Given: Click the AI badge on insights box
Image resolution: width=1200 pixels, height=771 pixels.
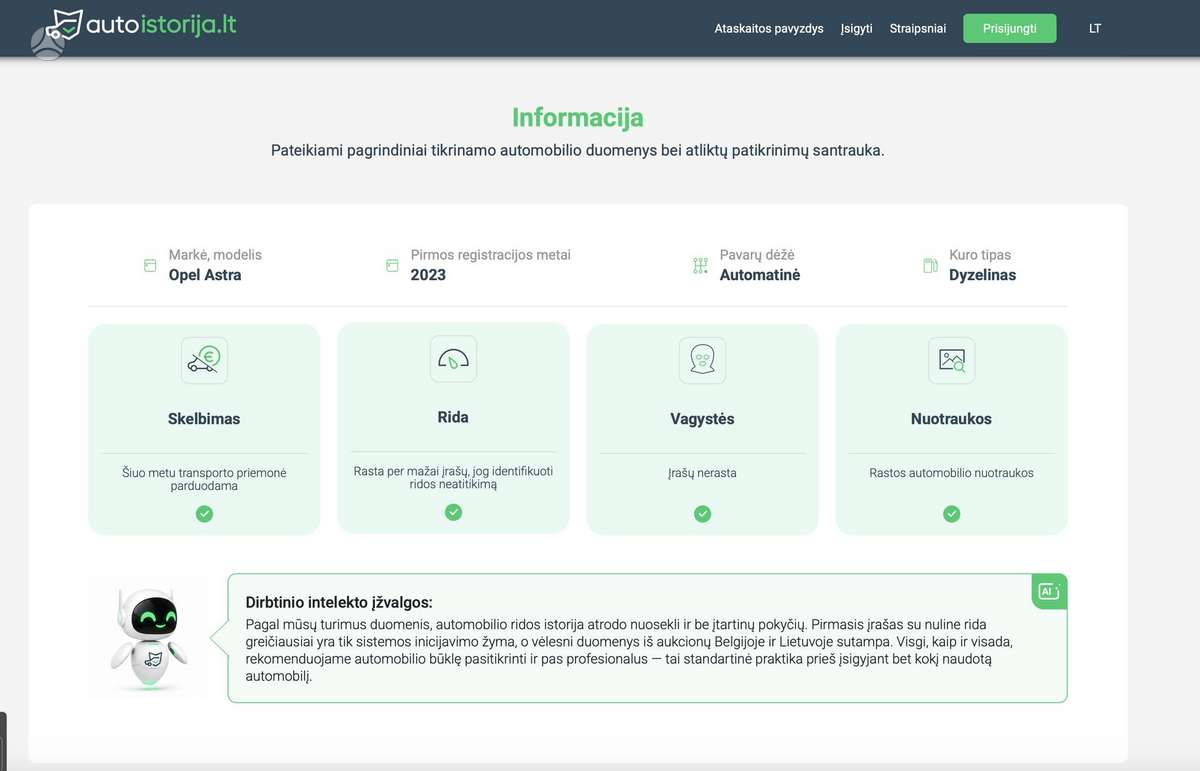Looking at the screenshot, I should 1049,591.
